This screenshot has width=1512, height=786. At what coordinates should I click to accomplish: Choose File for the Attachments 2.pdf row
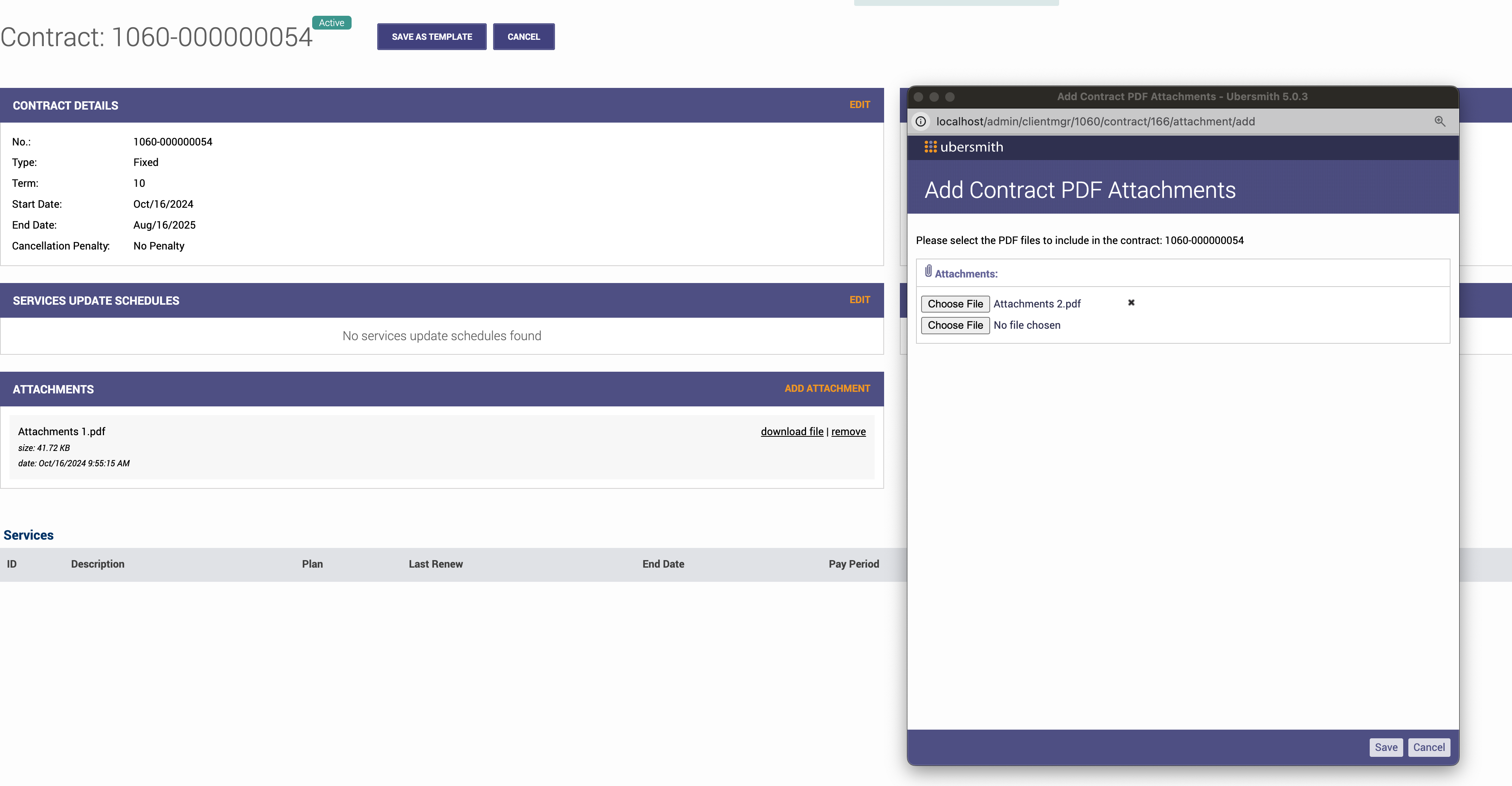[955, 304]
